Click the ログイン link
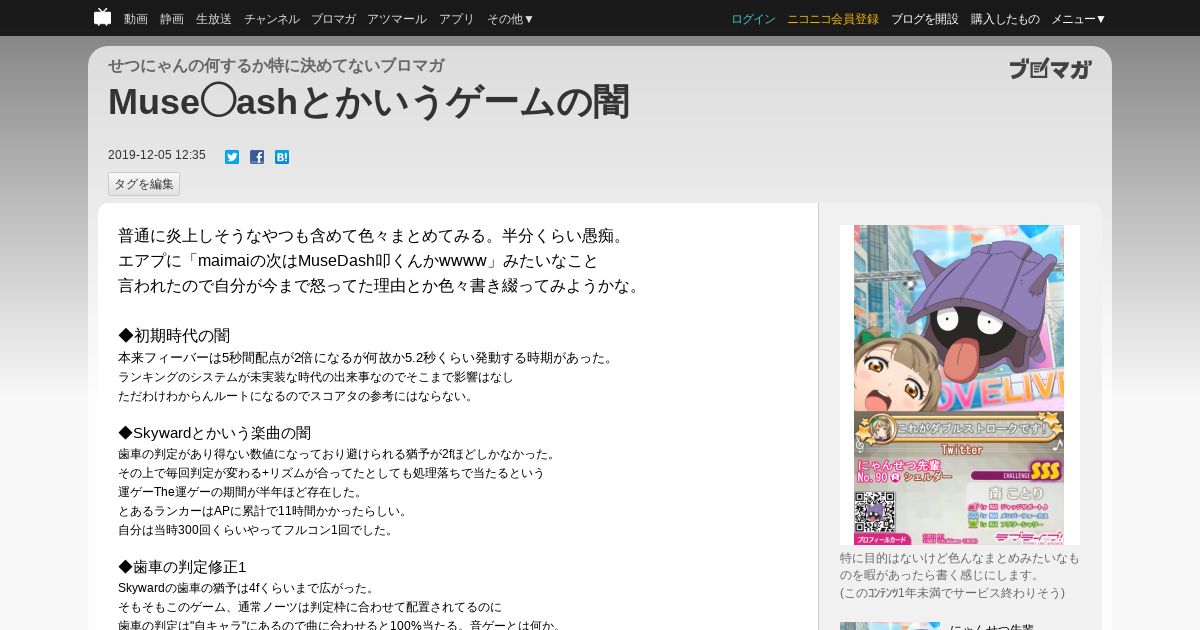Viewport: 1200px width, 630px height. 753,19
